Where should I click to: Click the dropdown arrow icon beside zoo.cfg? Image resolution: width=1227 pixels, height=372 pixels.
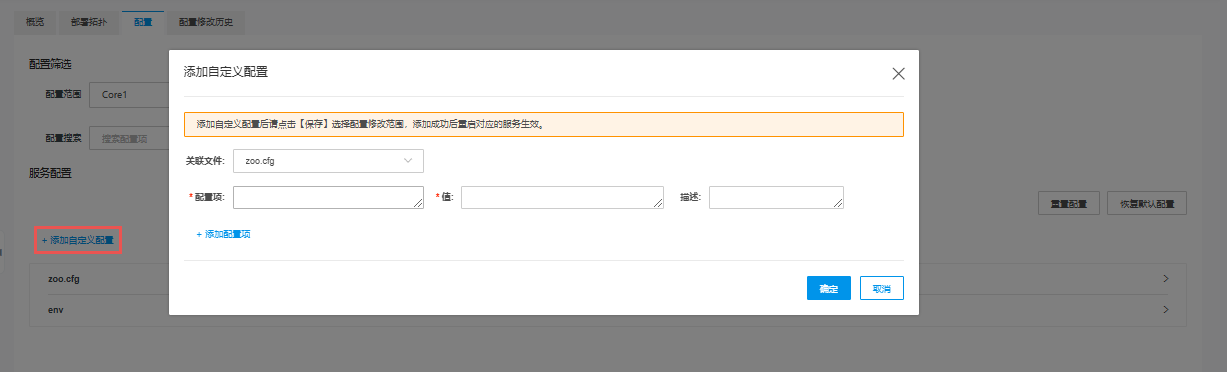(x=408, y=161)
